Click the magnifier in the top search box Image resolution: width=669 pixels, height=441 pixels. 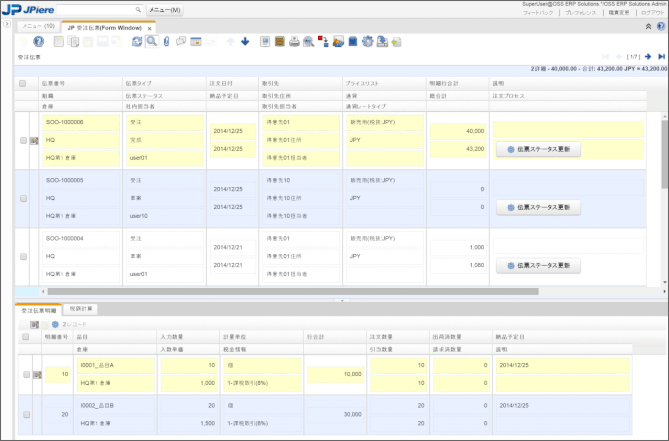[x=138, y=9]
